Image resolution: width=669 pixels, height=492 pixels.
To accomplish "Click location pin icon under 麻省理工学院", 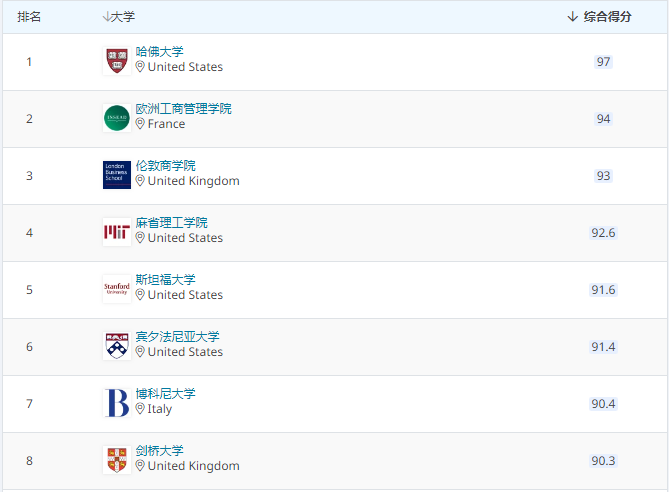I will click(140, 238).
